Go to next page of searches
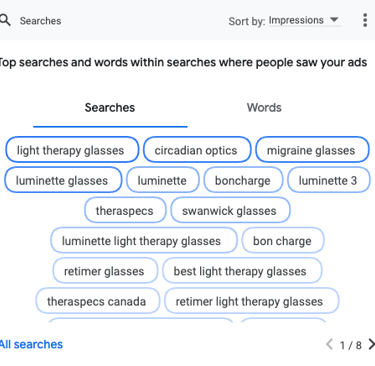 pos(371,344)
